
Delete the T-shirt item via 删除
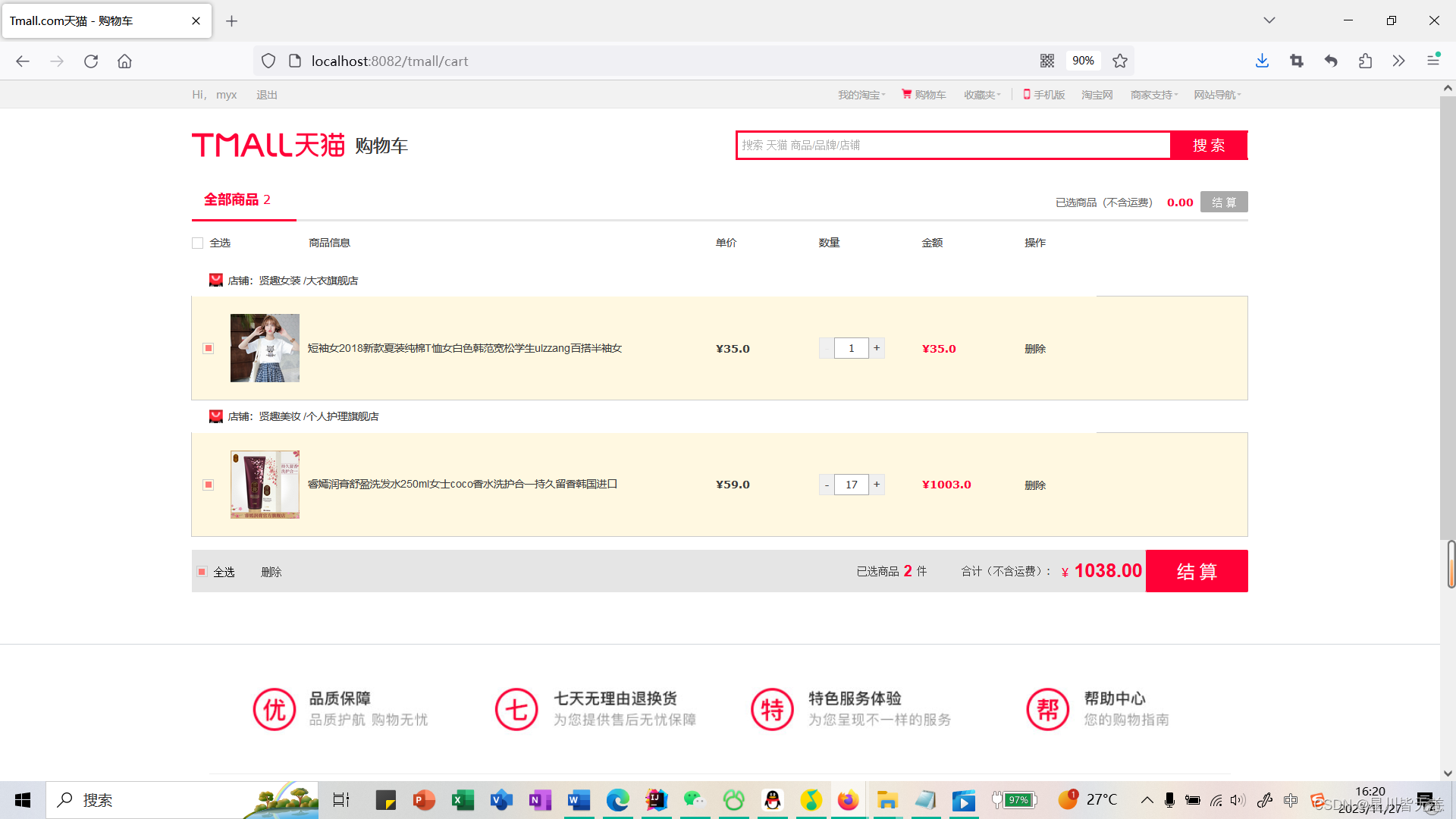tap(1035, 349)
